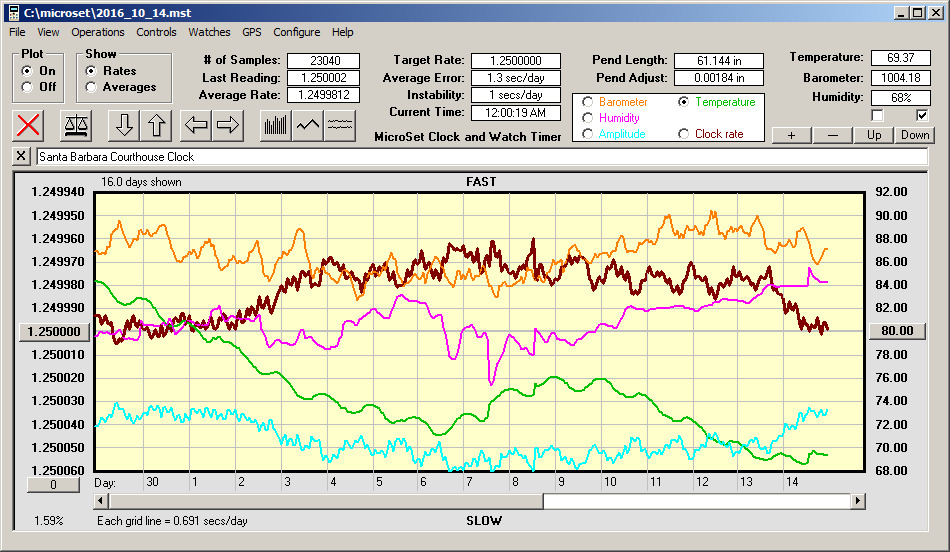
Task: Click the red X delete icon
Action: coord(29,125)
